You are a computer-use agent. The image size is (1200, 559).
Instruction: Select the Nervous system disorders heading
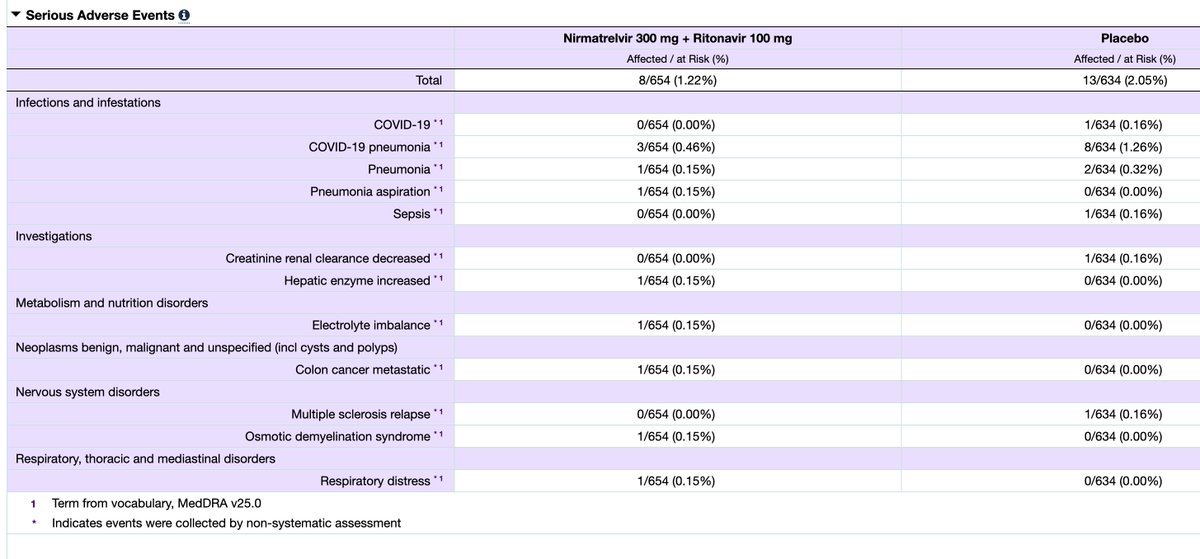[87, 391]
